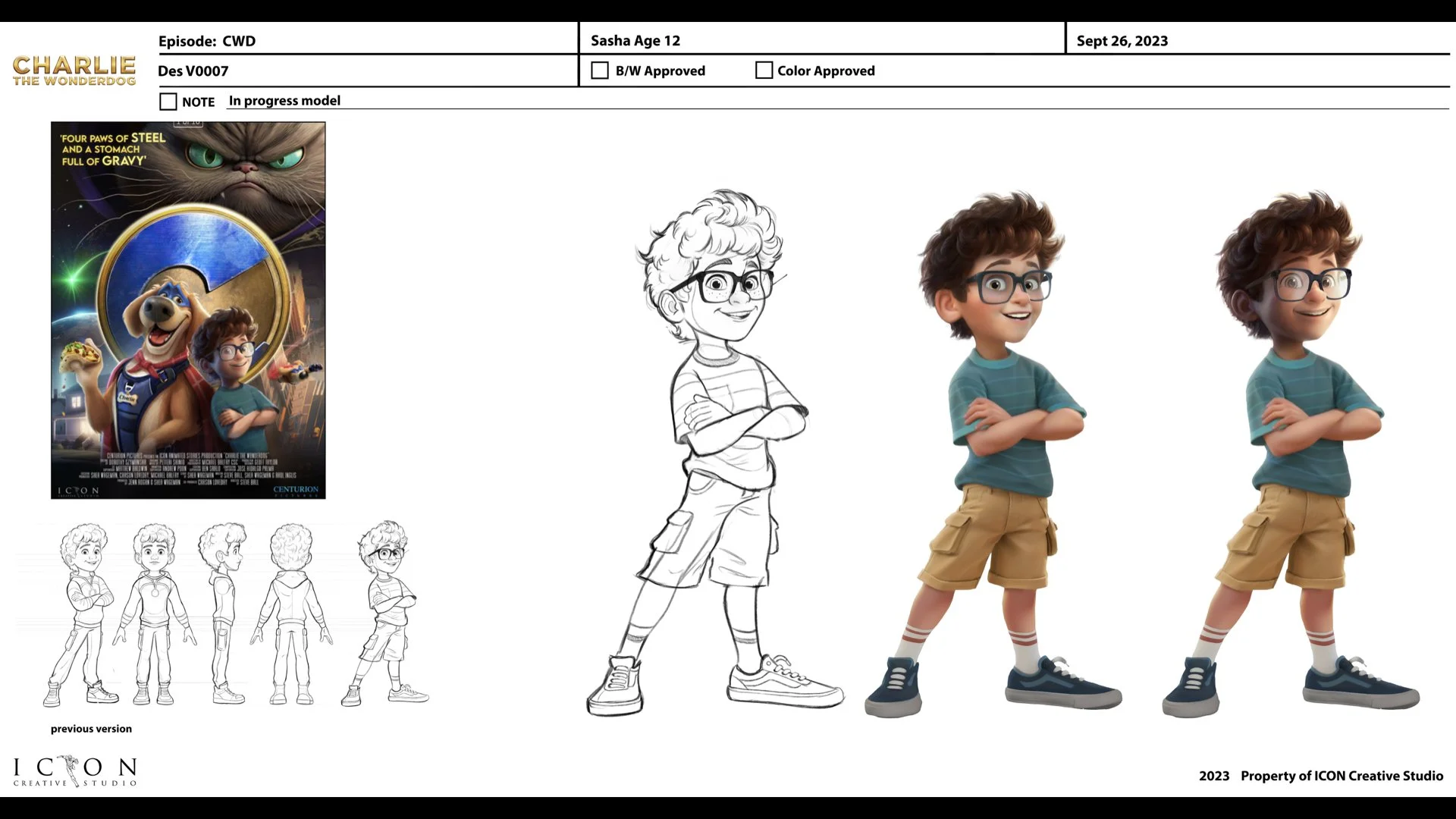Click the Des V0007 field
This screenshot has height=819, width=1456.
193,71
